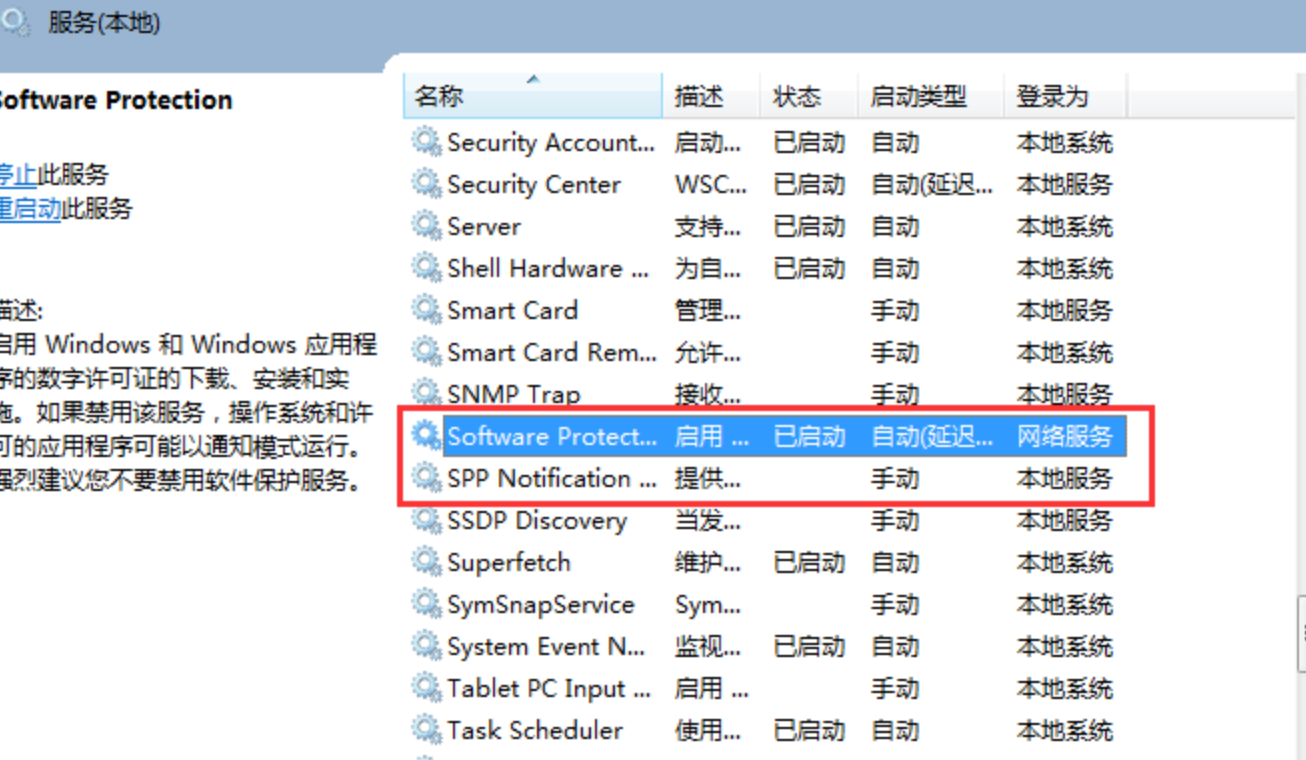This screenshot has height=760, width=1306.
Task: Select the System Event N... service name
Action: click(546, 646)
